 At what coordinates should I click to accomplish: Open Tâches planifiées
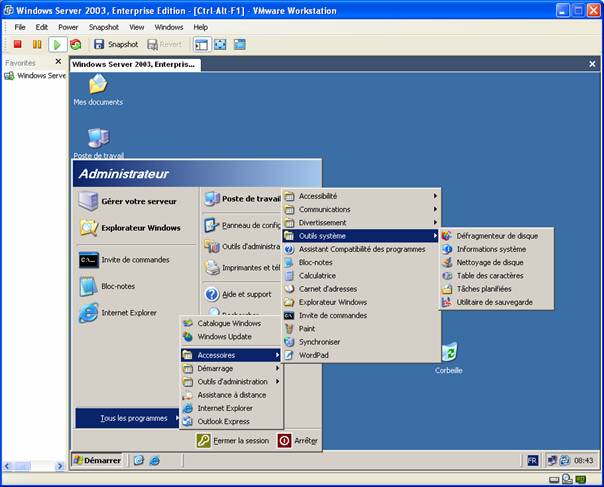click(497, 289)
